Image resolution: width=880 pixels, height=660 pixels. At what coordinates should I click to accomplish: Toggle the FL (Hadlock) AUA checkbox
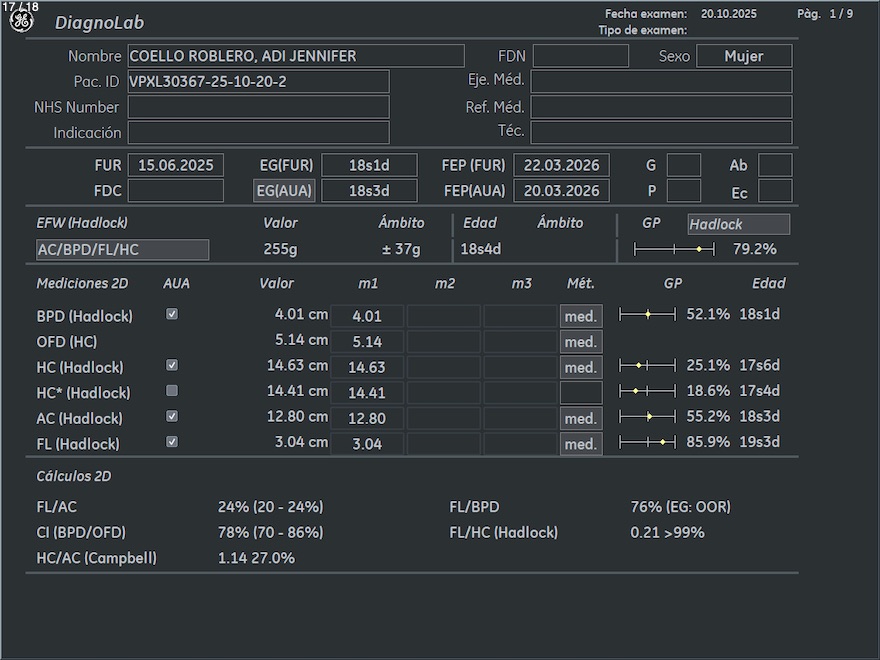tap(172, 442)
